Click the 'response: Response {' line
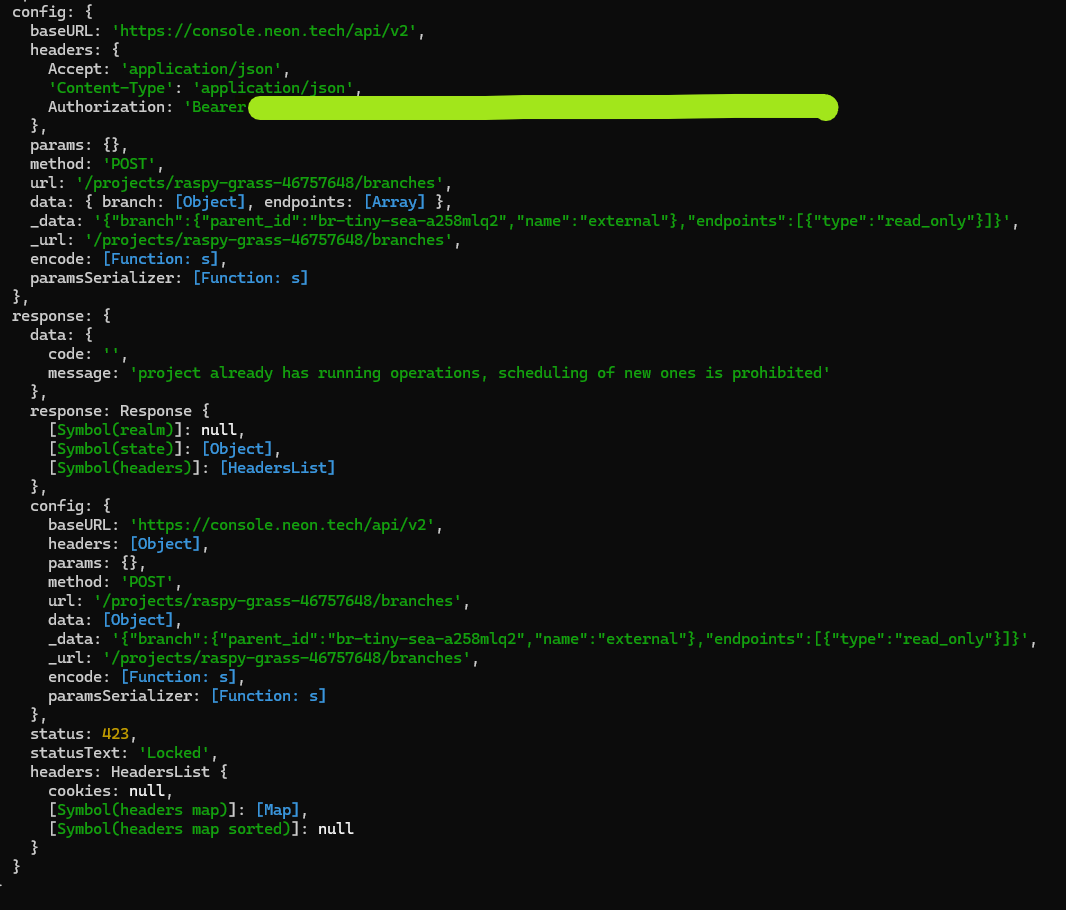 (120, 411)
